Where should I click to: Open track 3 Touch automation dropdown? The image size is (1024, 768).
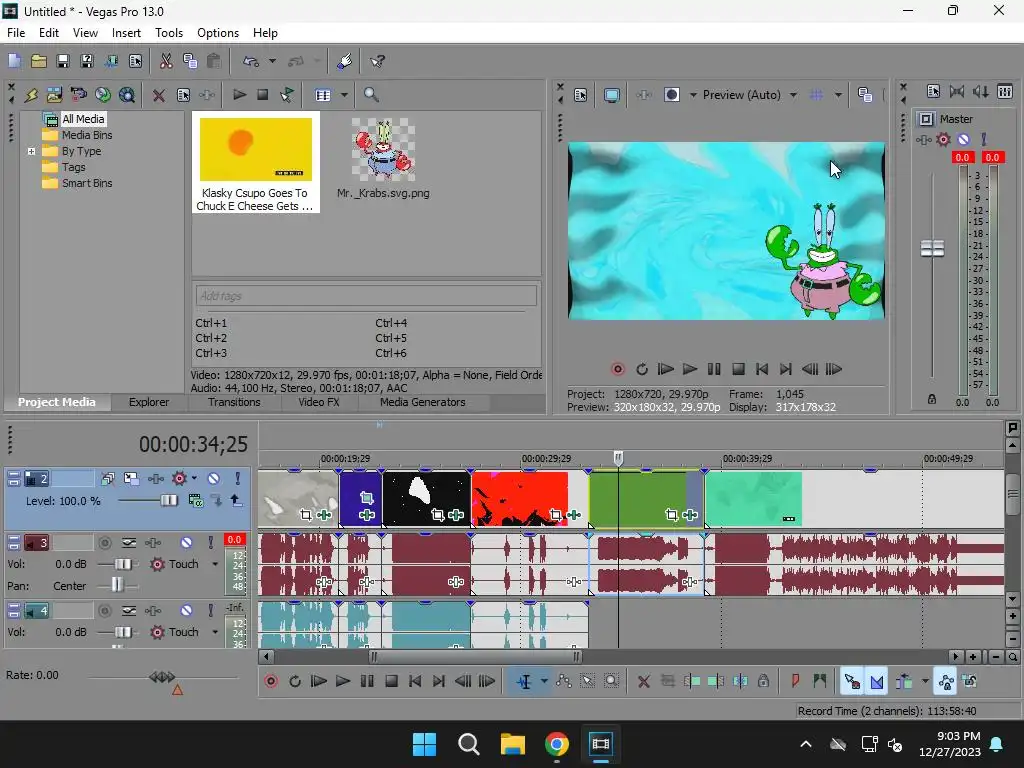point(215,564)
